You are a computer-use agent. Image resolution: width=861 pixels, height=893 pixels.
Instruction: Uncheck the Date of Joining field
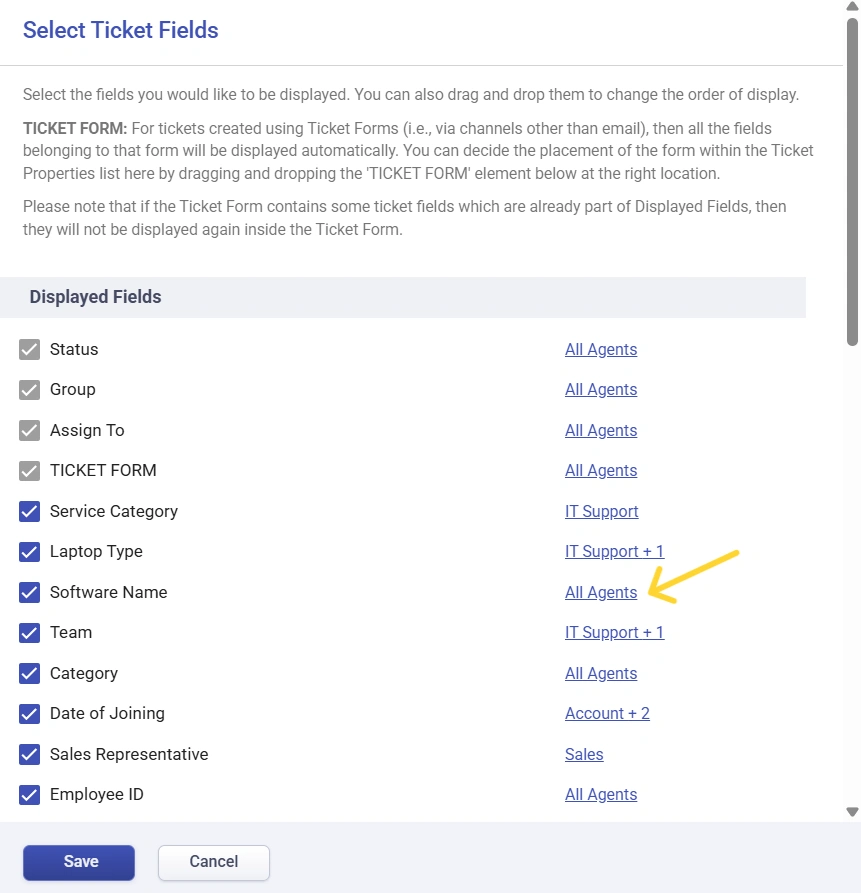tap(29, 714)
